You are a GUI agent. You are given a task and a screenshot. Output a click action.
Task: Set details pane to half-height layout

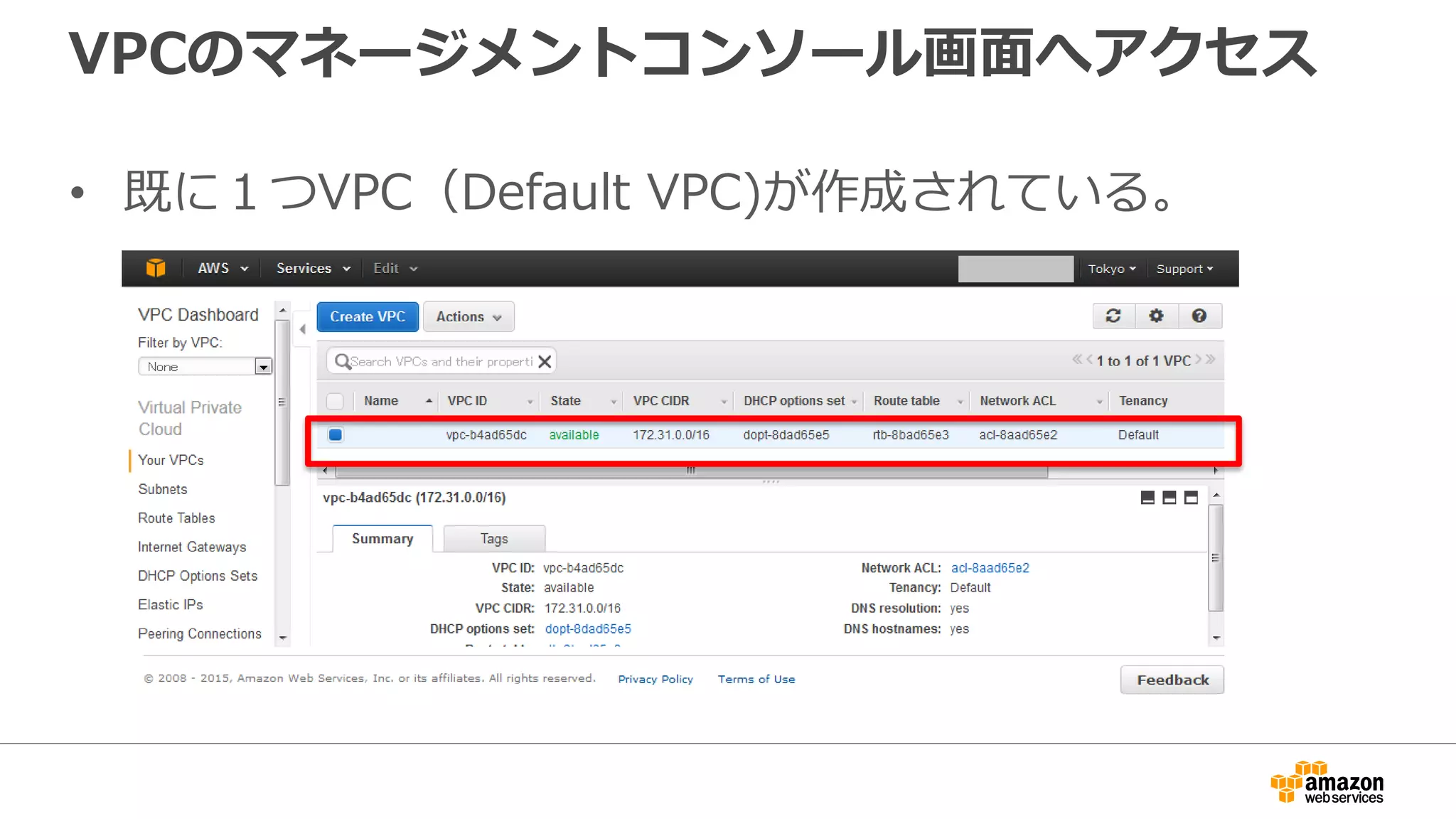1169,498
